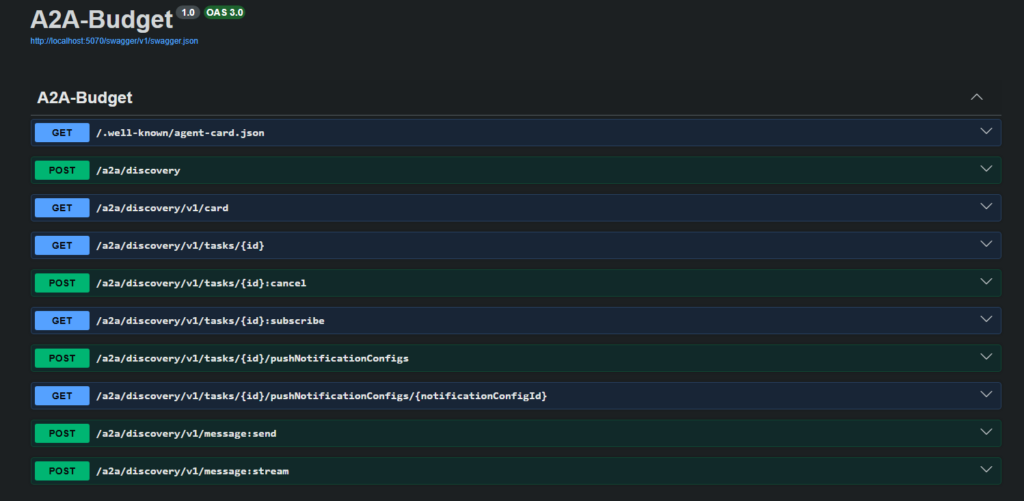Viewport: 1024px width, 501px height.
Task: Open the GET pushNotificationConfigs/{notificationConfigId} endpoint path
Action: click(321, 396)
